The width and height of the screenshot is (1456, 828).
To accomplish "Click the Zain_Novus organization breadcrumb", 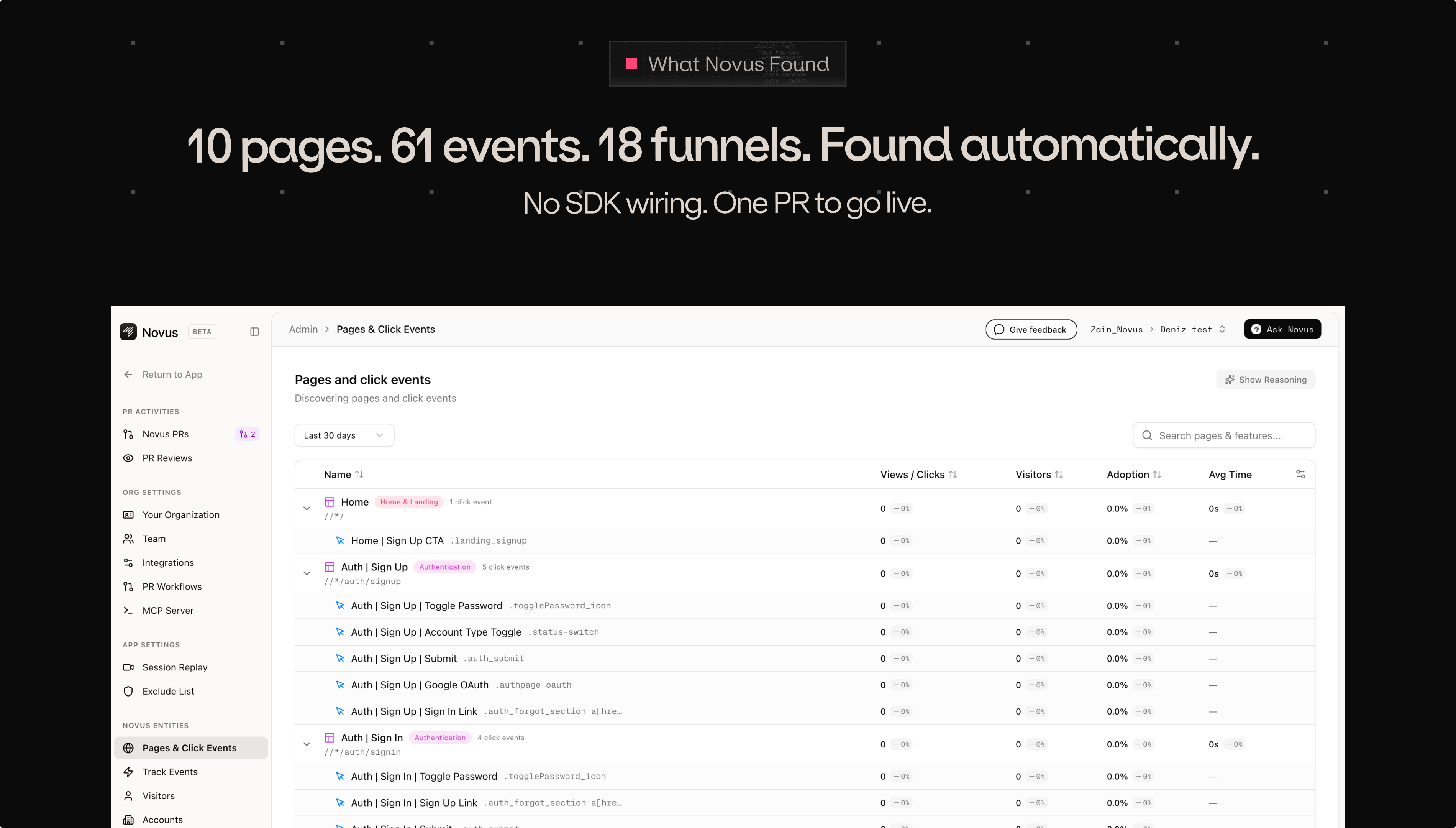I will (x=1116, y=329).
